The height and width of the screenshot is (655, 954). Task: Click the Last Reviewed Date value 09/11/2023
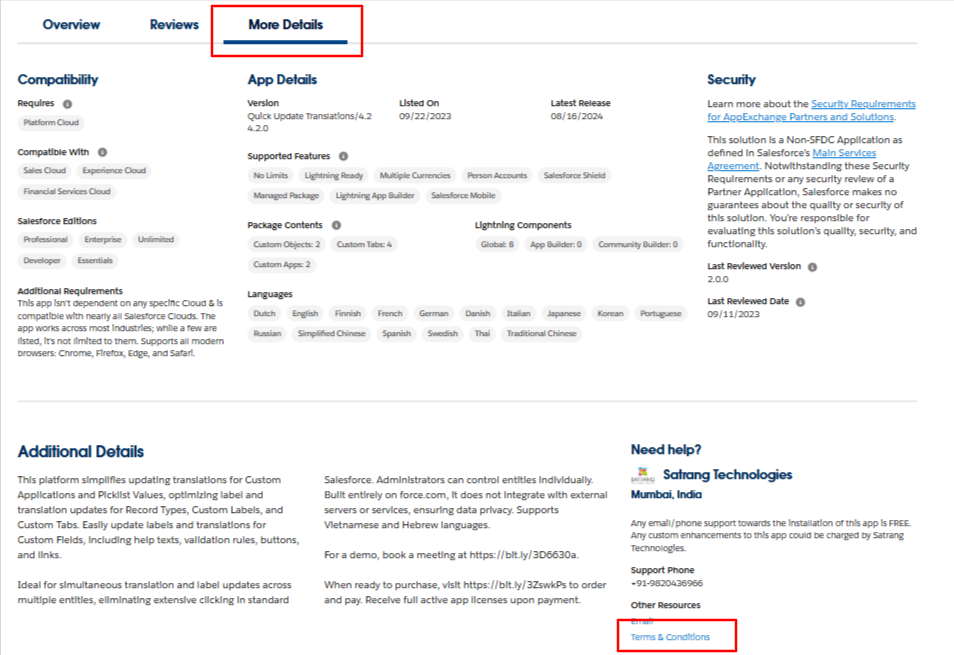pyautogui.click(x=733, y=314)
